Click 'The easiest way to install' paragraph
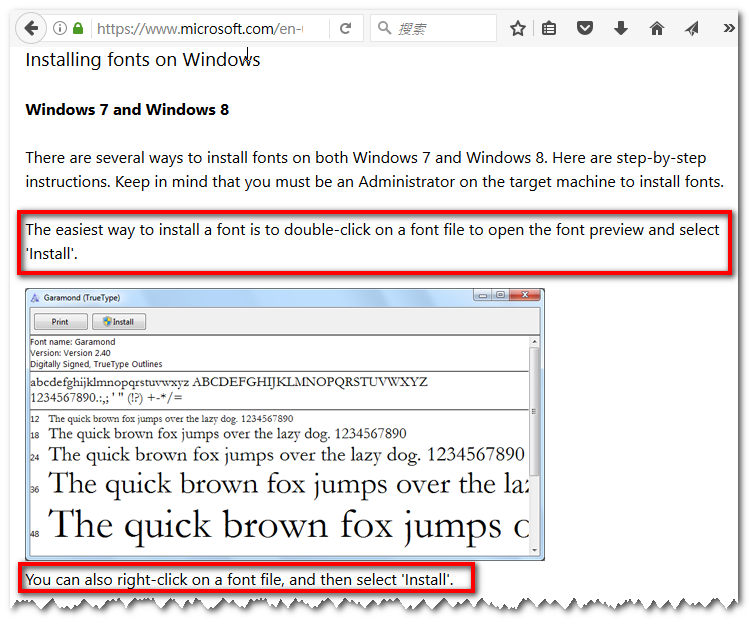This screenshot has height=624, width=749. pos(372,241)
